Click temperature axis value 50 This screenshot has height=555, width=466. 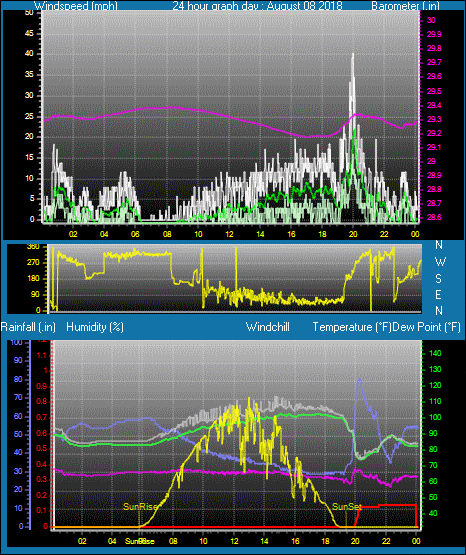pos(433,497)
